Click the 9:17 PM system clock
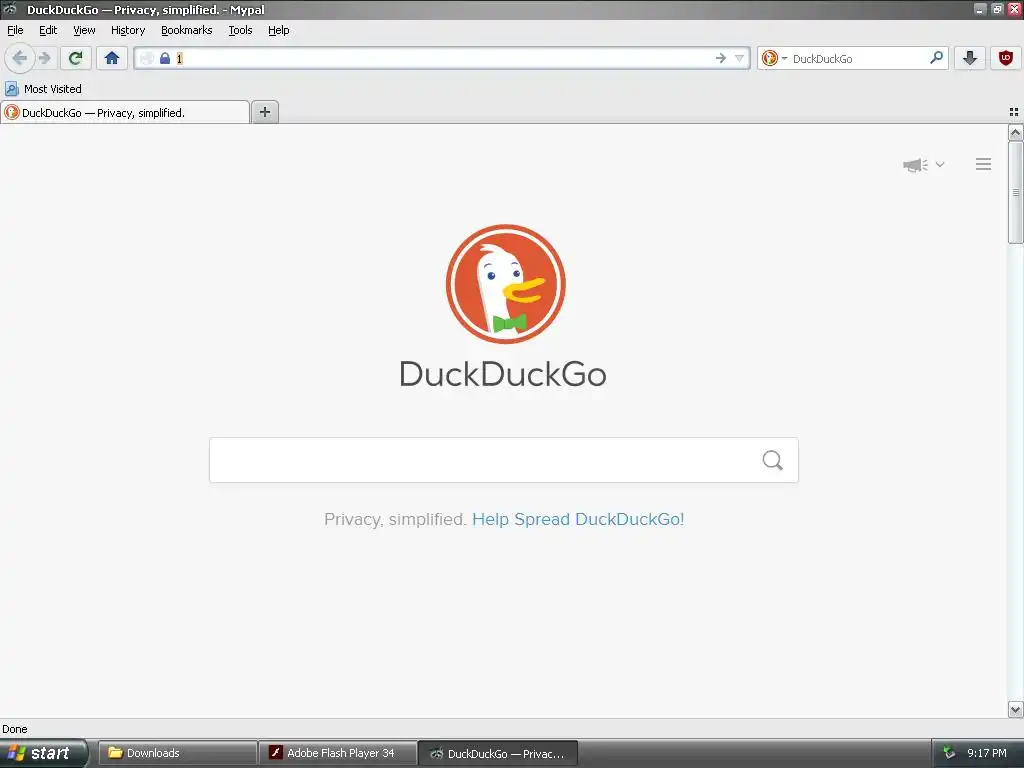 pos(987,753)
